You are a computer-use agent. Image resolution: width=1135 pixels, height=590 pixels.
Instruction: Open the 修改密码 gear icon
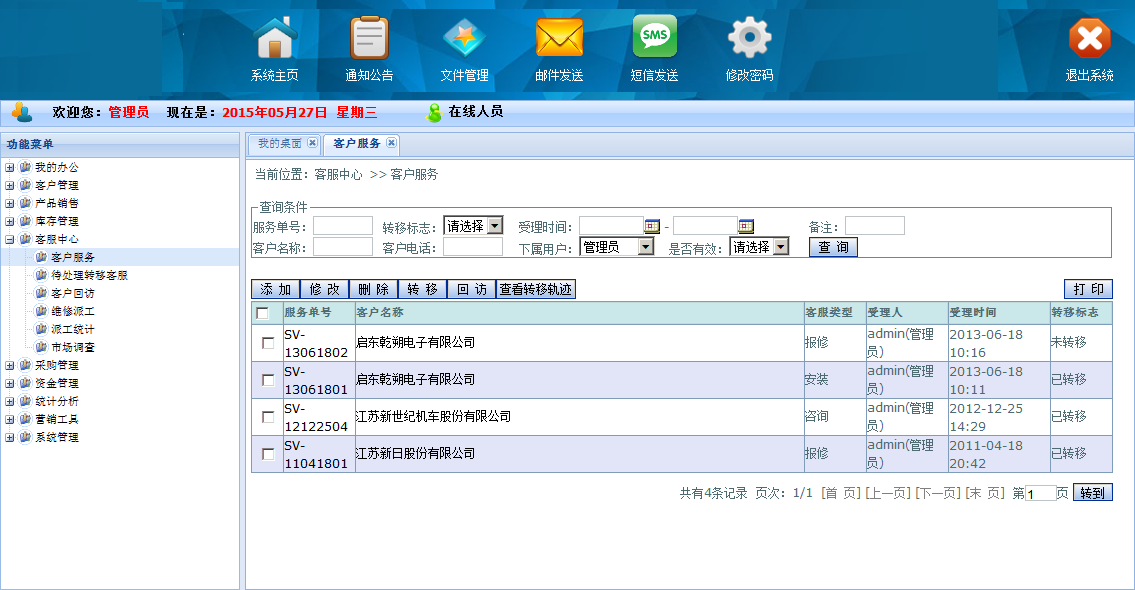click(x=749, y=40)
